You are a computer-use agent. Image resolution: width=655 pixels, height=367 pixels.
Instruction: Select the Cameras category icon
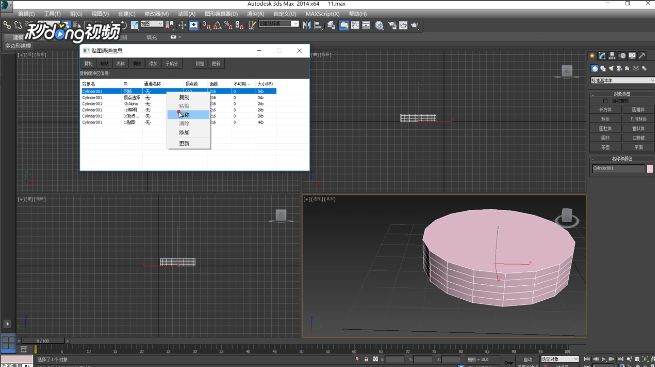point(619,68)
